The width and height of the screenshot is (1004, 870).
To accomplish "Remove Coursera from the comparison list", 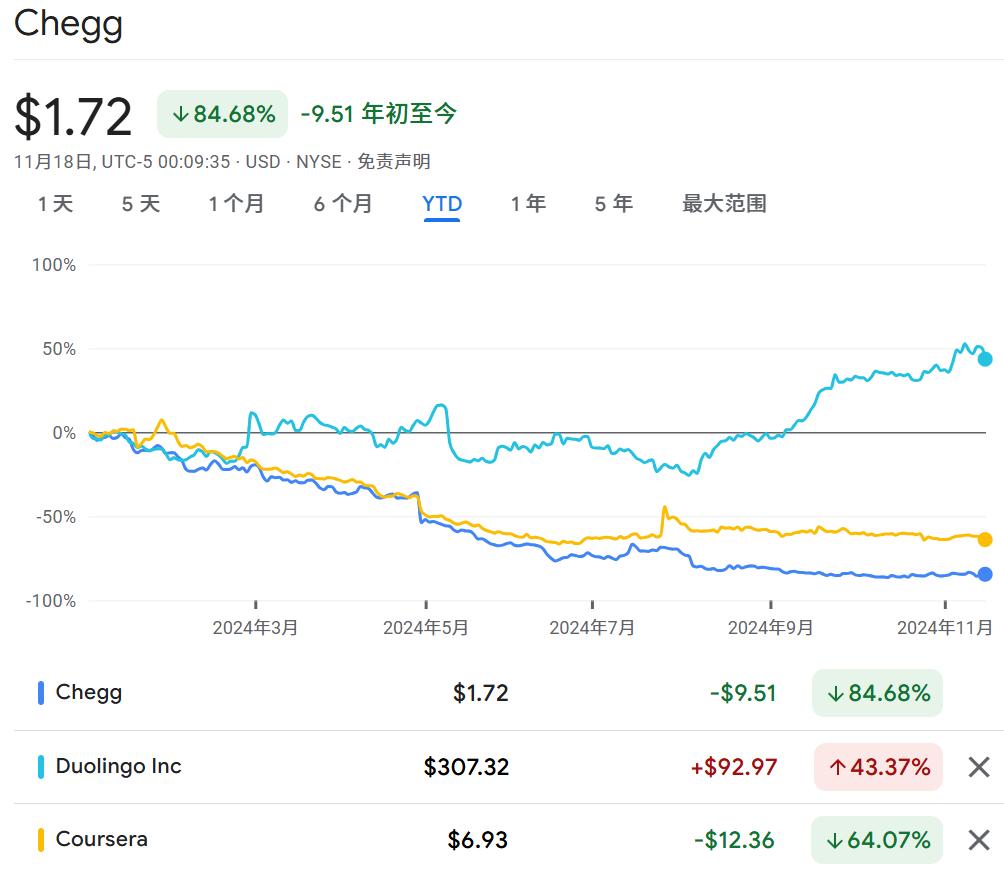I will coord(978,840).
